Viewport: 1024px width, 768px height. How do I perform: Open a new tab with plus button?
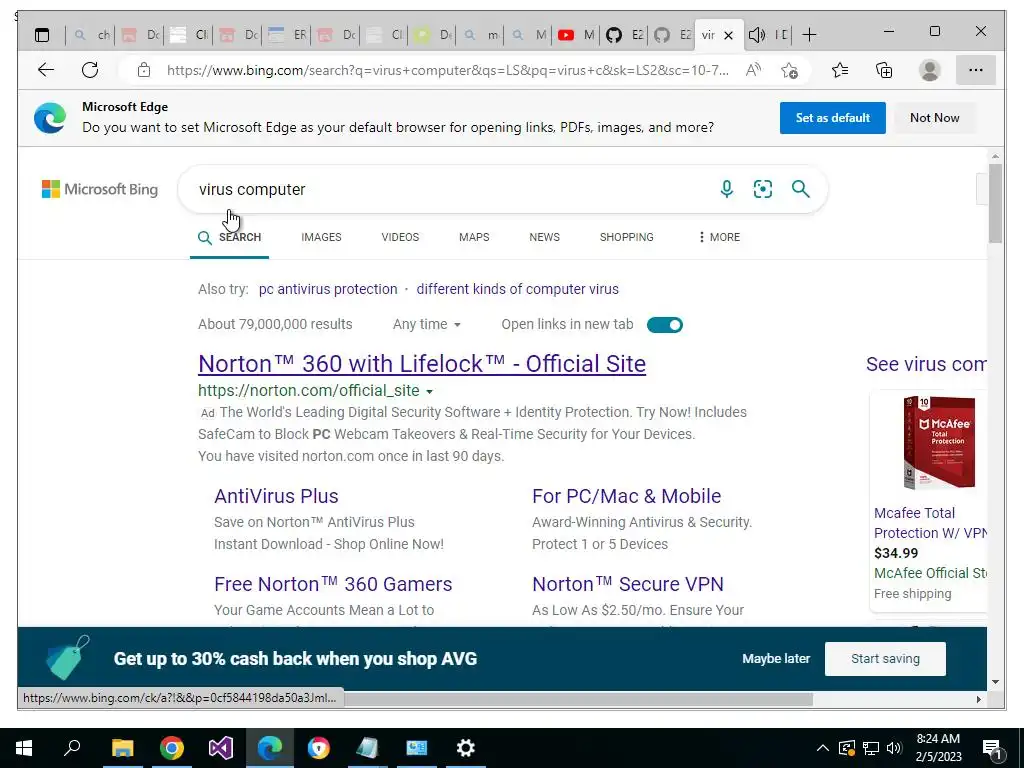point(809,35)
